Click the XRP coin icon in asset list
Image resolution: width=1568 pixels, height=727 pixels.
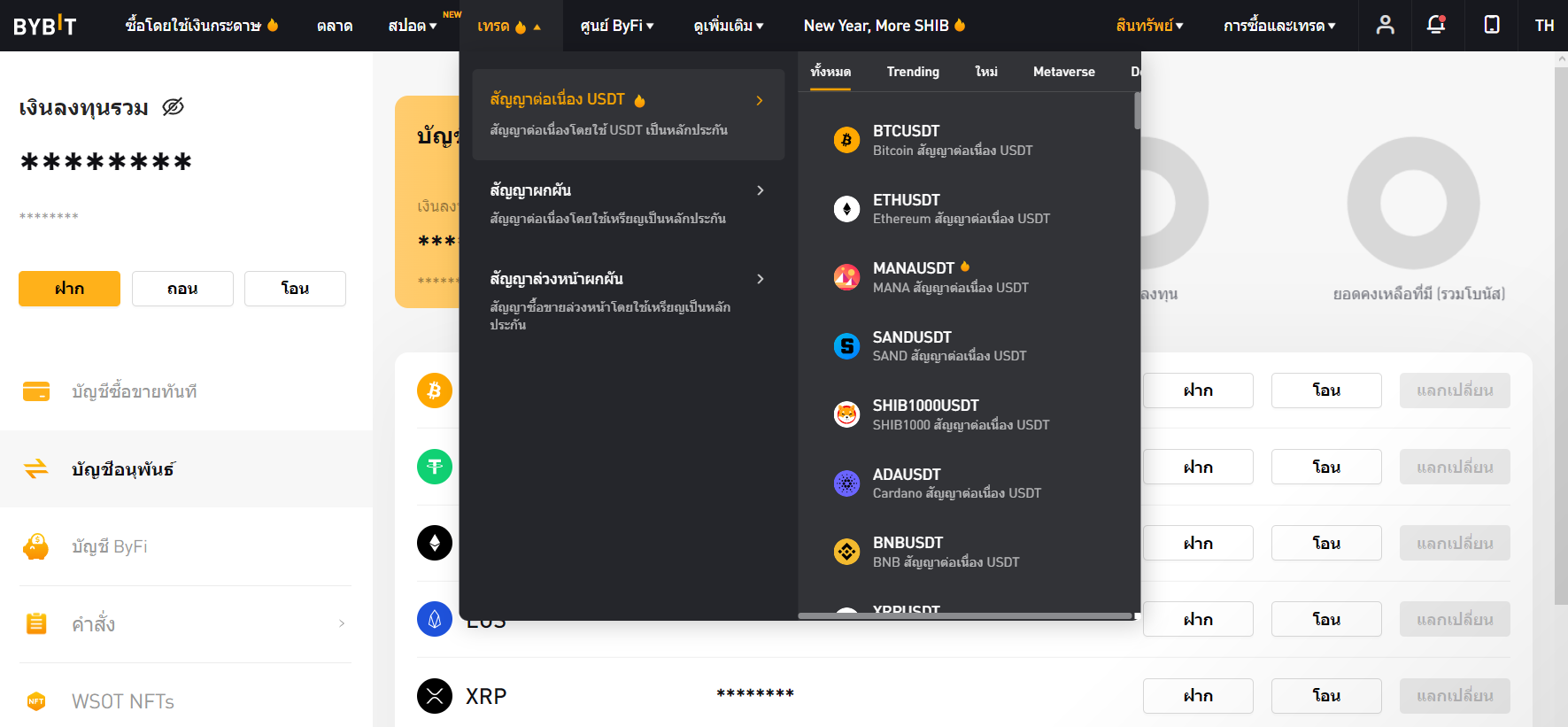coord(435,696)
